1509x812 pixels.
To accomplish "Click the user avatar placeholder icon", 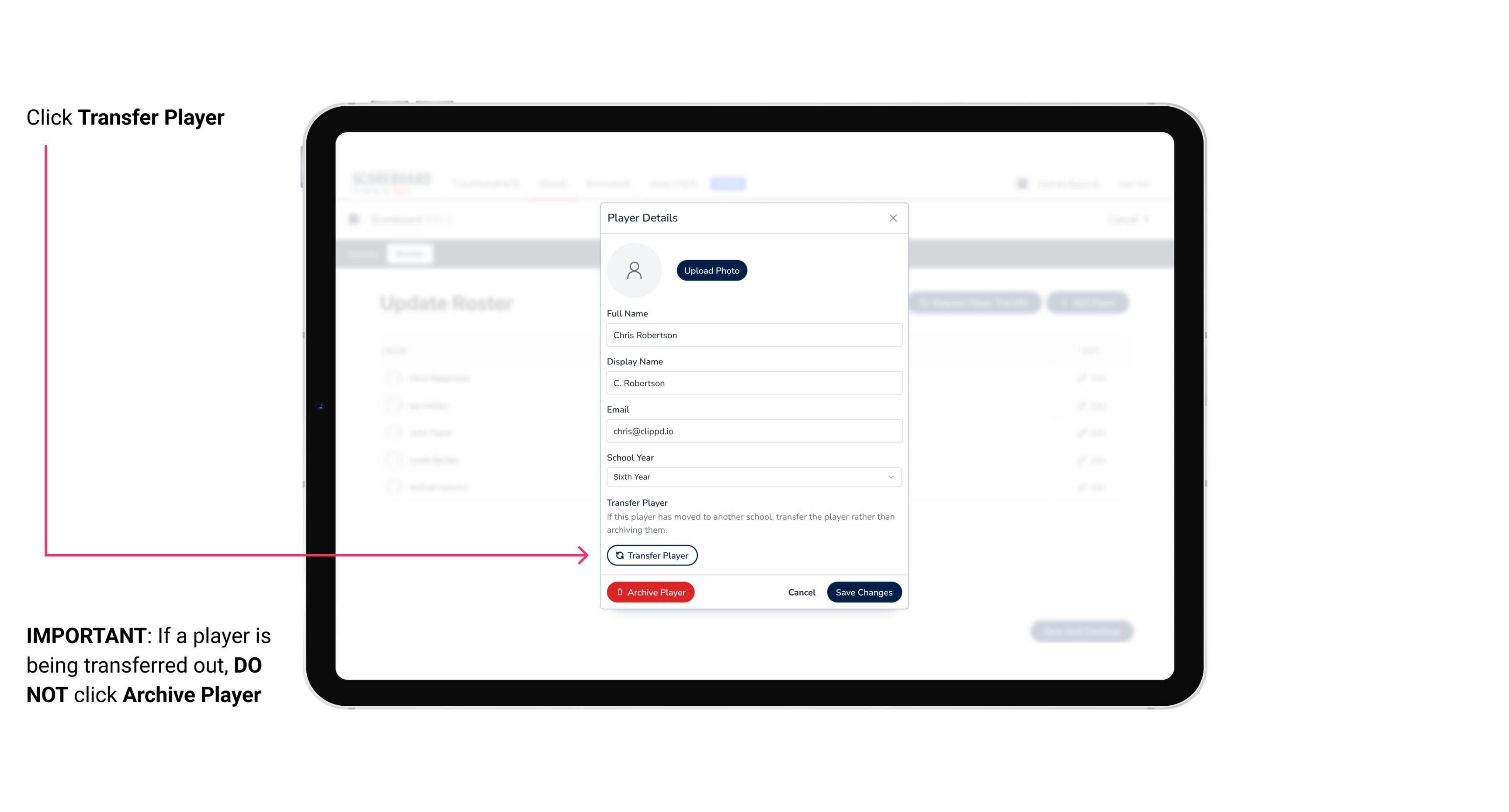I will 634,270.
